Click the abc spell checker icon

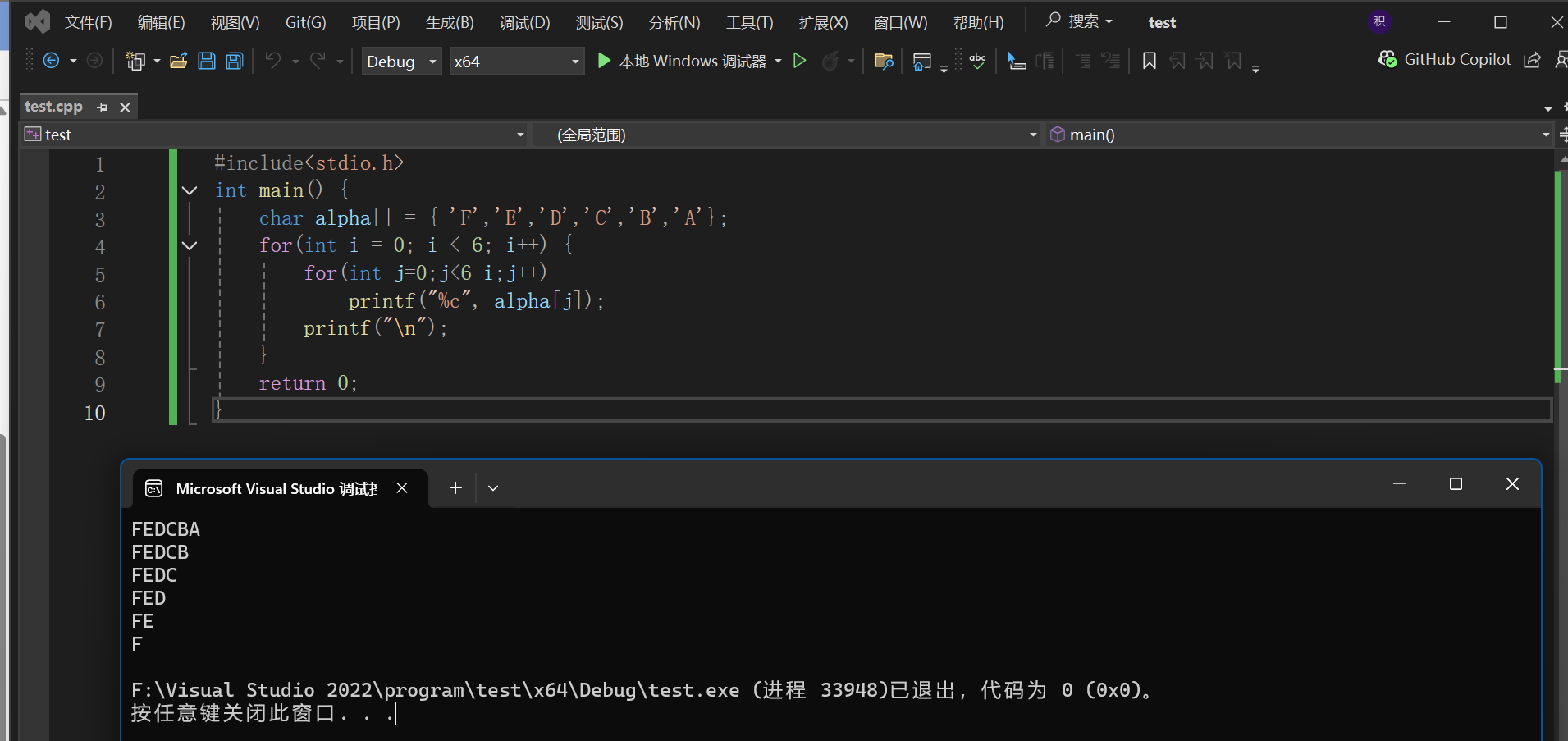[x=977, y=61]
